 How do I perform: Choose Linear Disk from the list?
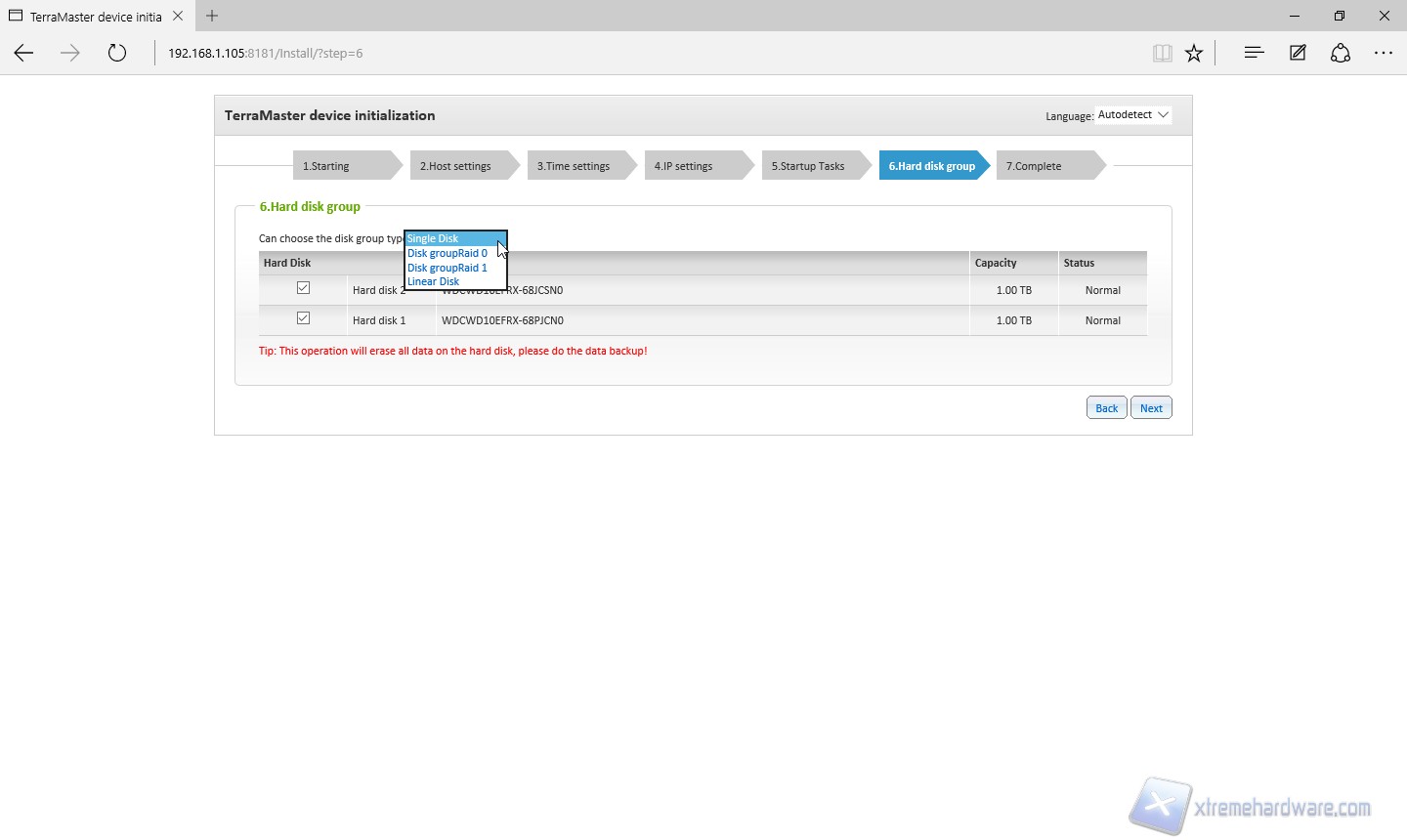(434, 281)
